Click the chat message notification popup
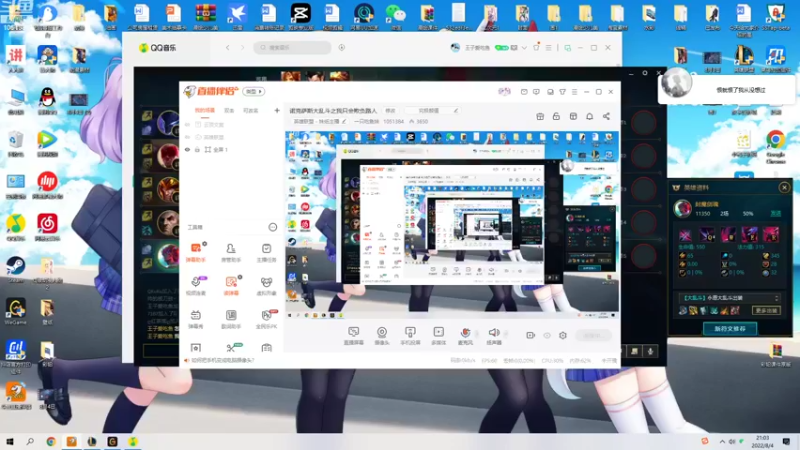Screen dimensions: 800x450 coord(727,89)
